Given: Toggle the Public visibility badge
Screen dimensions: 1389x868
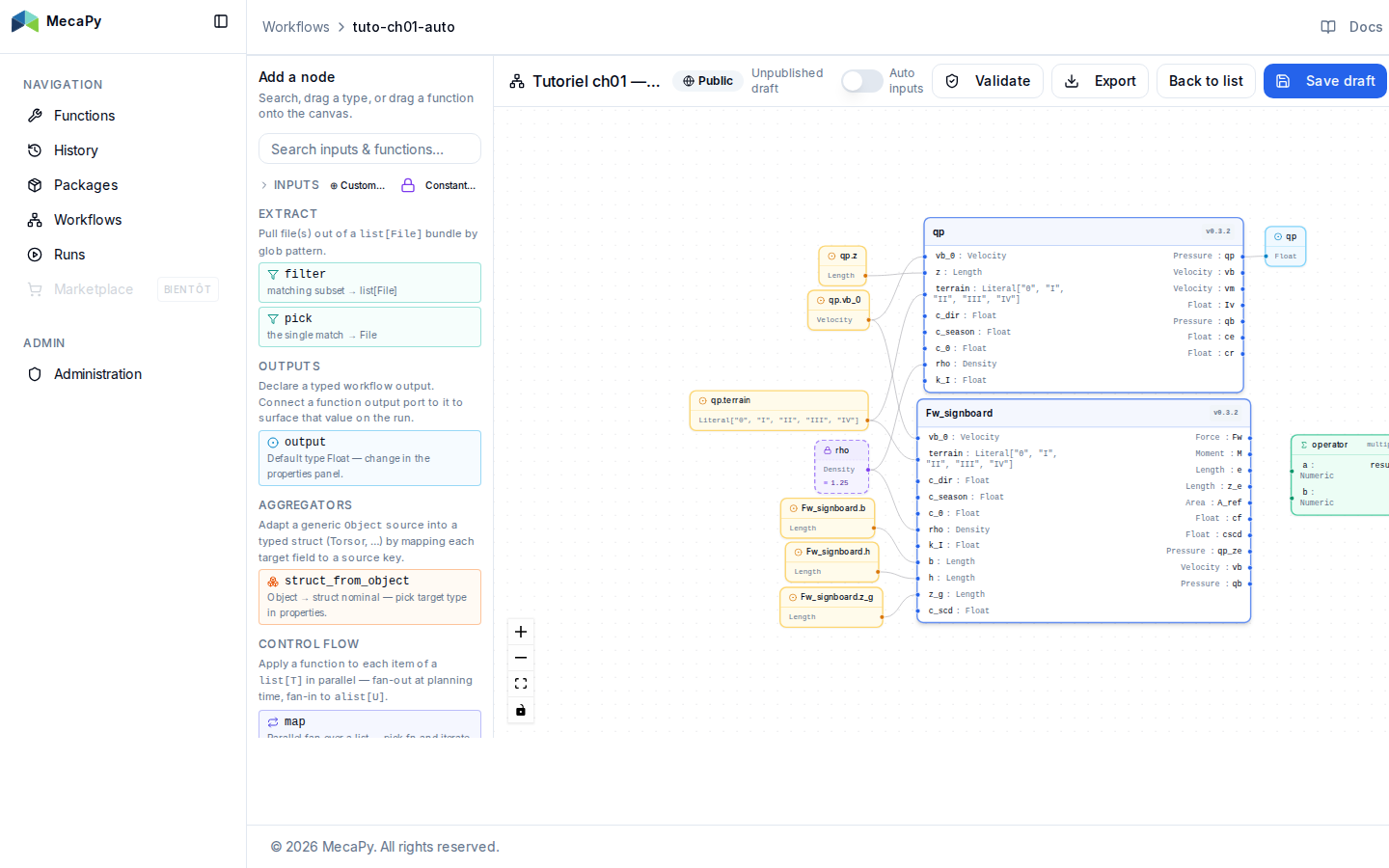Looking at the screenshot, I should [x=708, y=81].
